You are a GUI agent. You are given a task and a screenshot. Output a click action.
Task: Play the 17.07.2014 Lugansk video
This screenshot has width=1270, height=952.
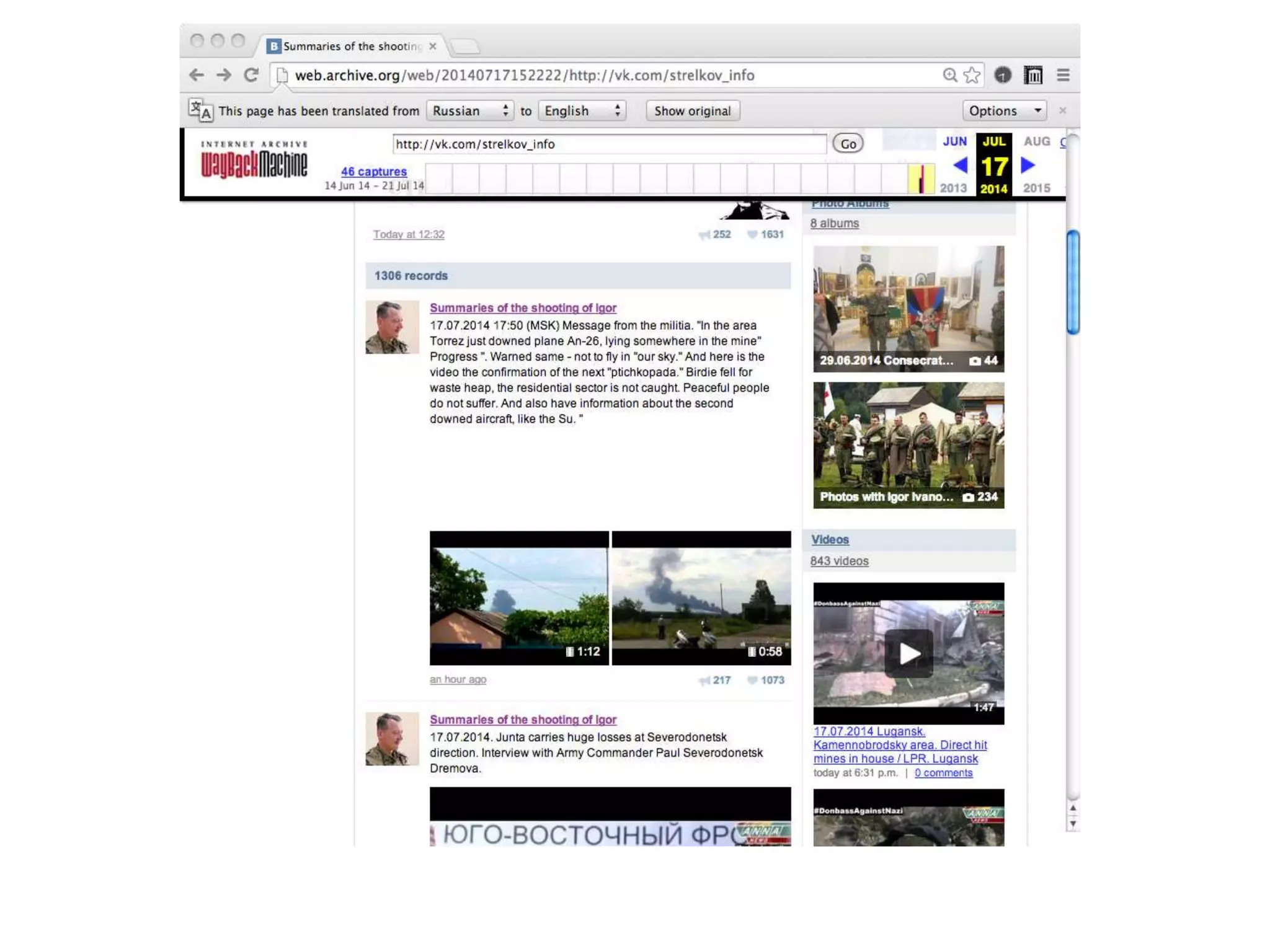pos(908,653)
